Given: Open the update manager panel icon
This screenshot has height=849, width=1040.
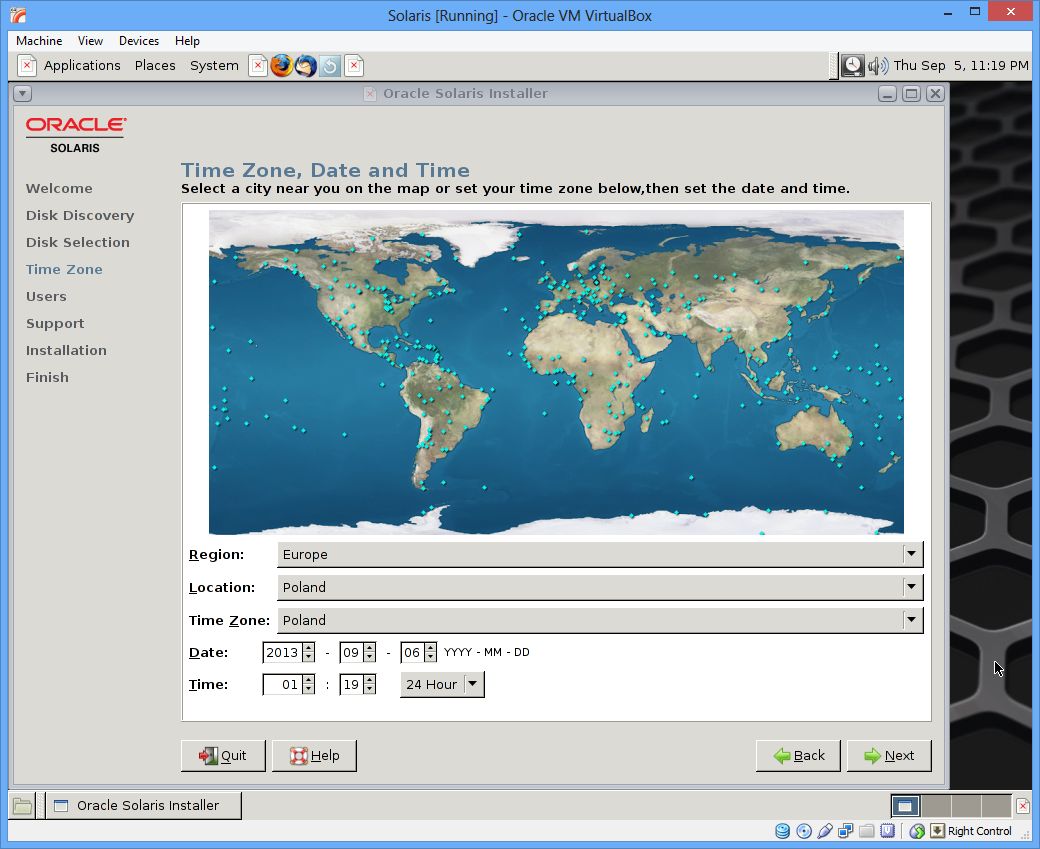Looking at the screenshot, I should 852,66.
